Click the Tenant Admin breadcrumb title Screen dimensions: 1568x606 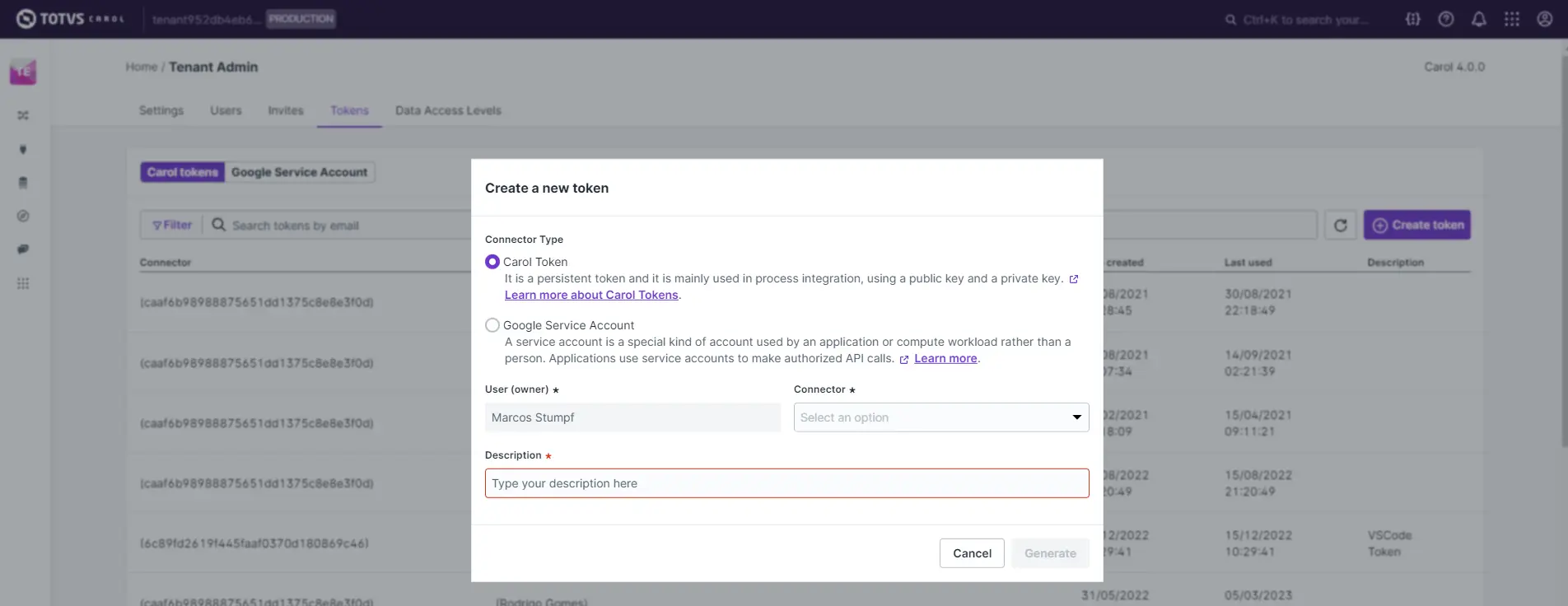point(213,67)
